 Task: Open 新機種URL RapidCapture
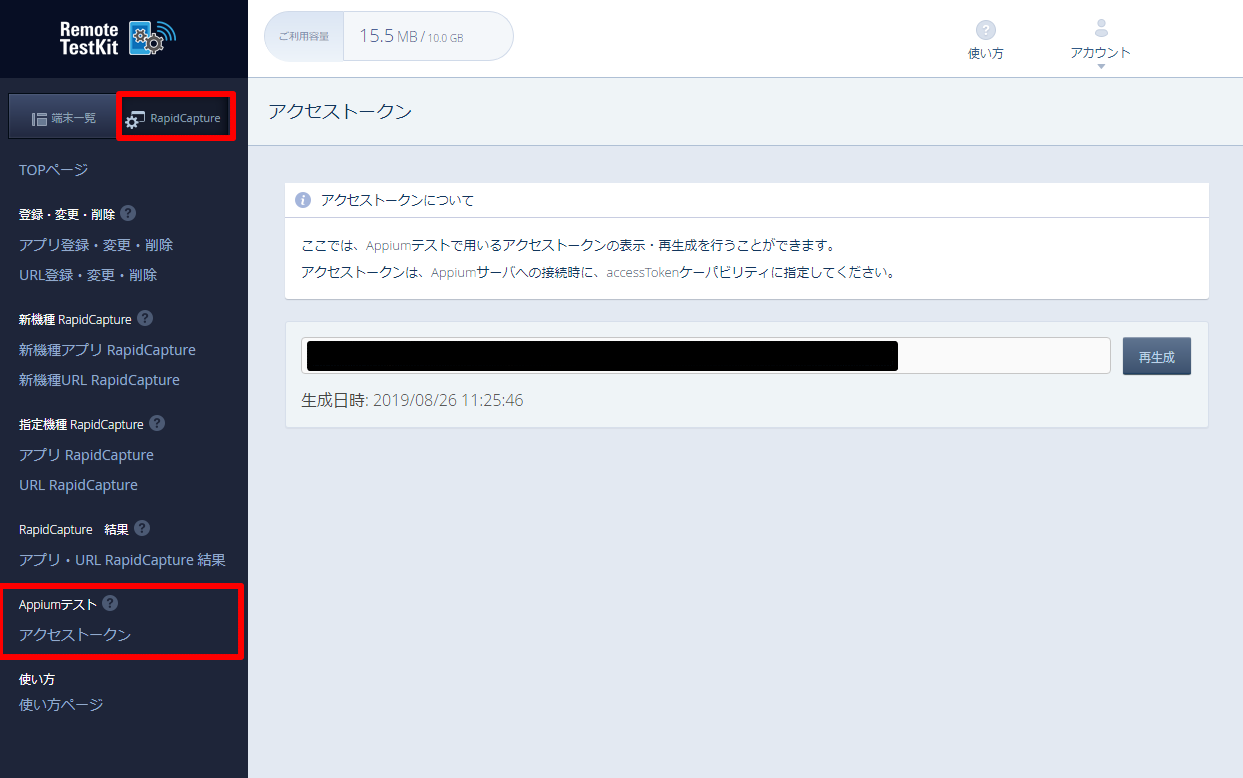[x=99, y=380]
